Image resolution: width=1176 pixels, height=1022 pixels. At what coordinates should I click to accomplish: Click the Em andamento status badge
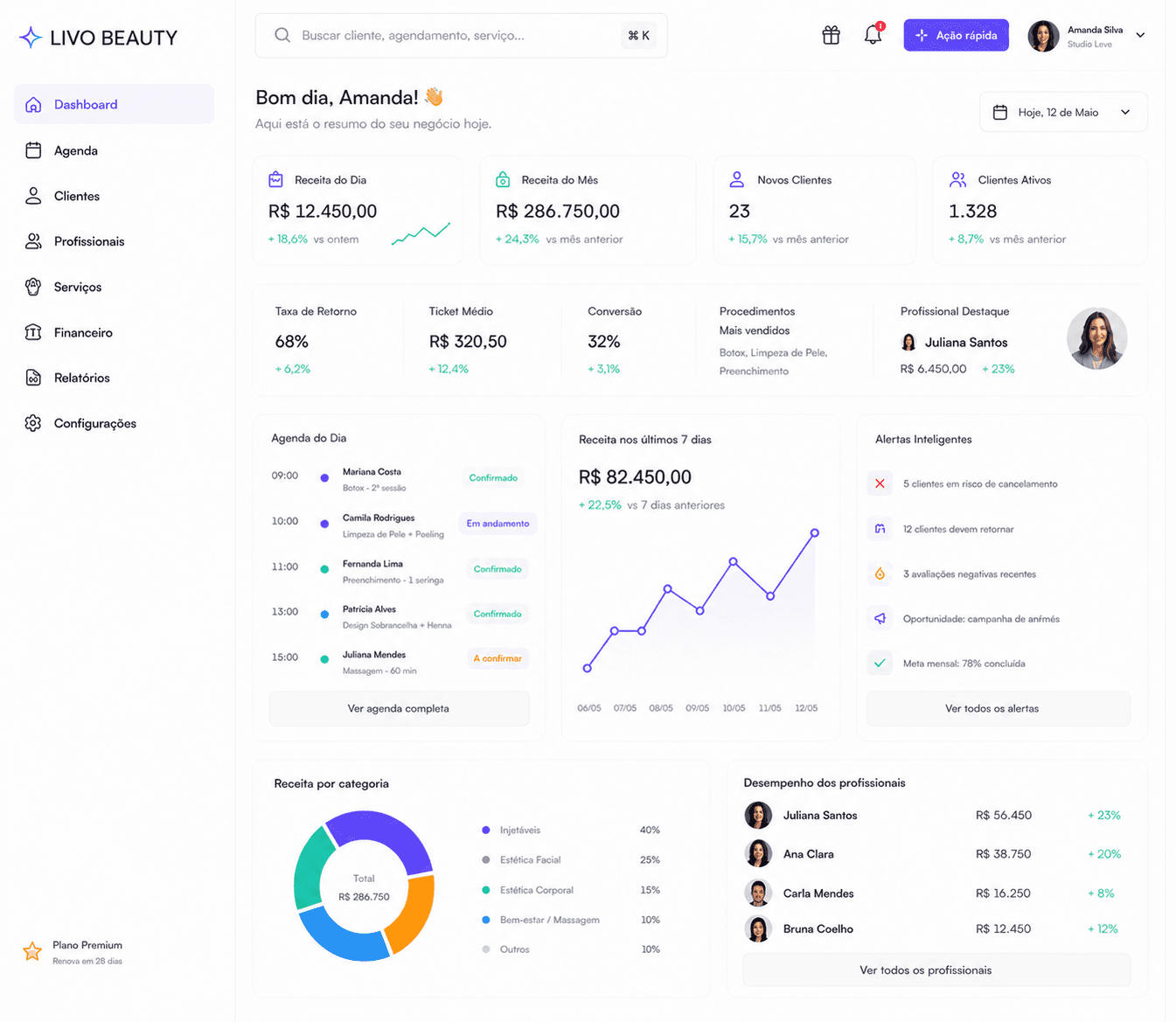pos(498,523)
